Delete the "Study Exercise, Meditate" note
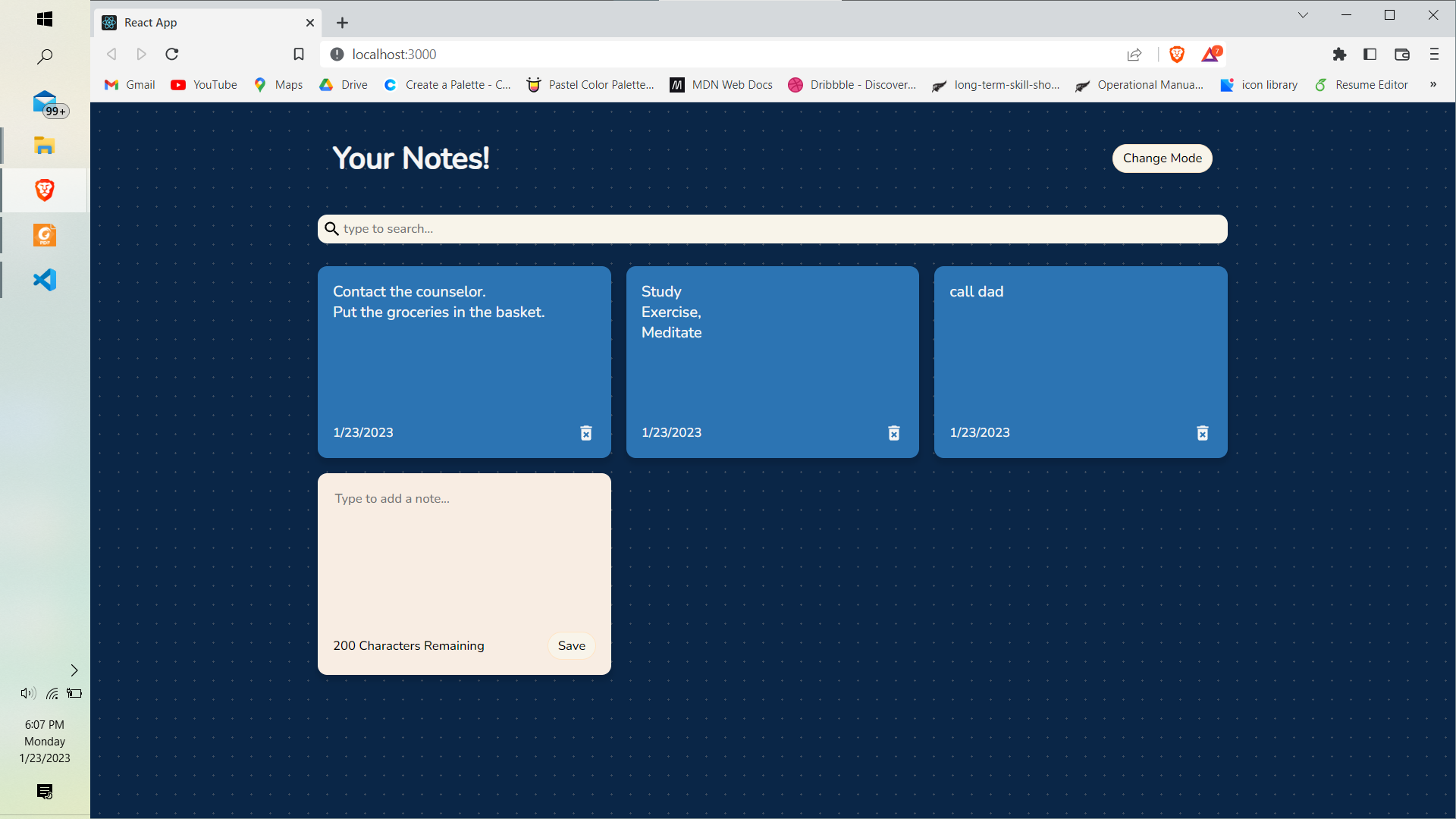The height and width of the screenshot is (819, 1456). [x=894, y=433]
